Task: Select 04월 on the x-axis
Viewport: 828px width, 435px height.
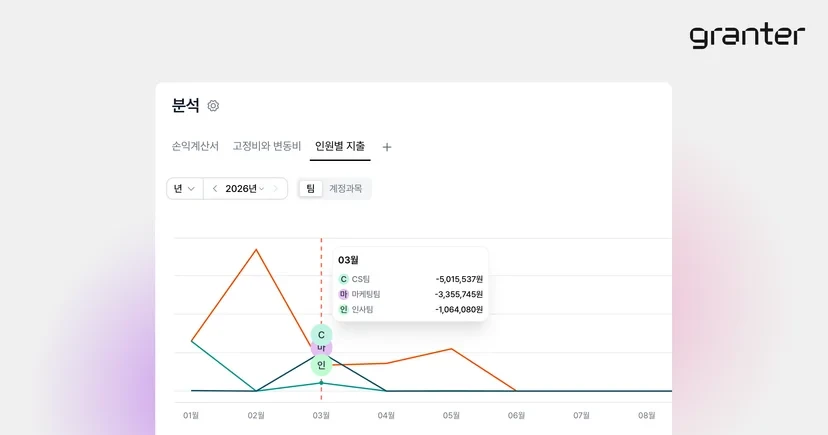Action: coord(386,415)
